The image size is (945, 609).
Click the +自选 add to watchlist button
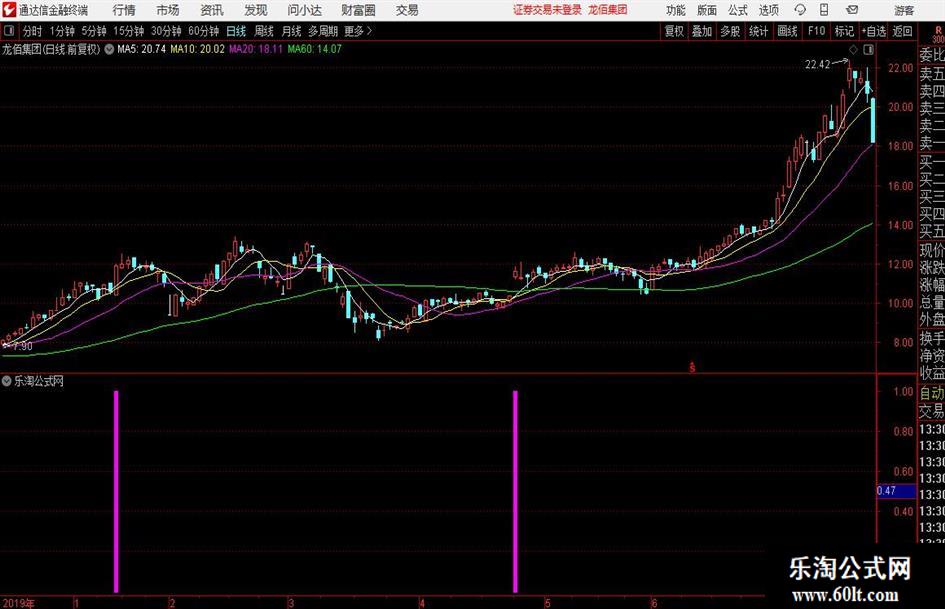(874, 31)
